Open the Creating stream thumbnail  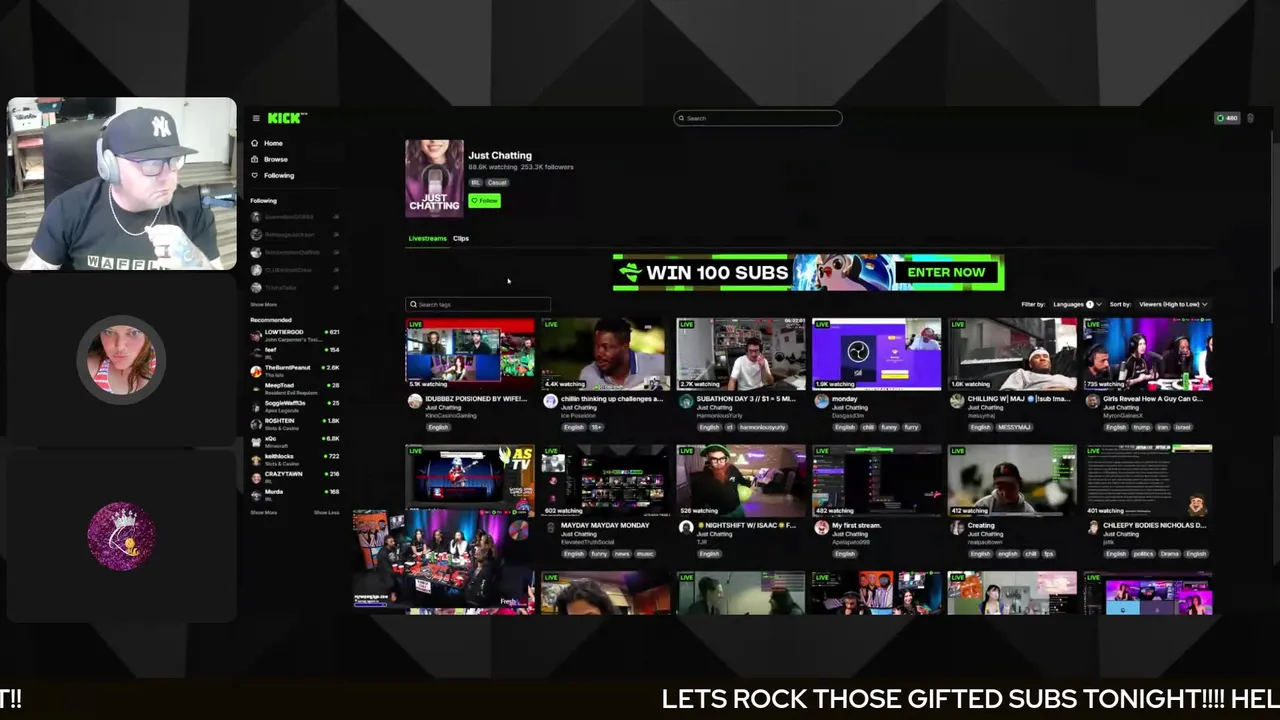(1013, 480)
